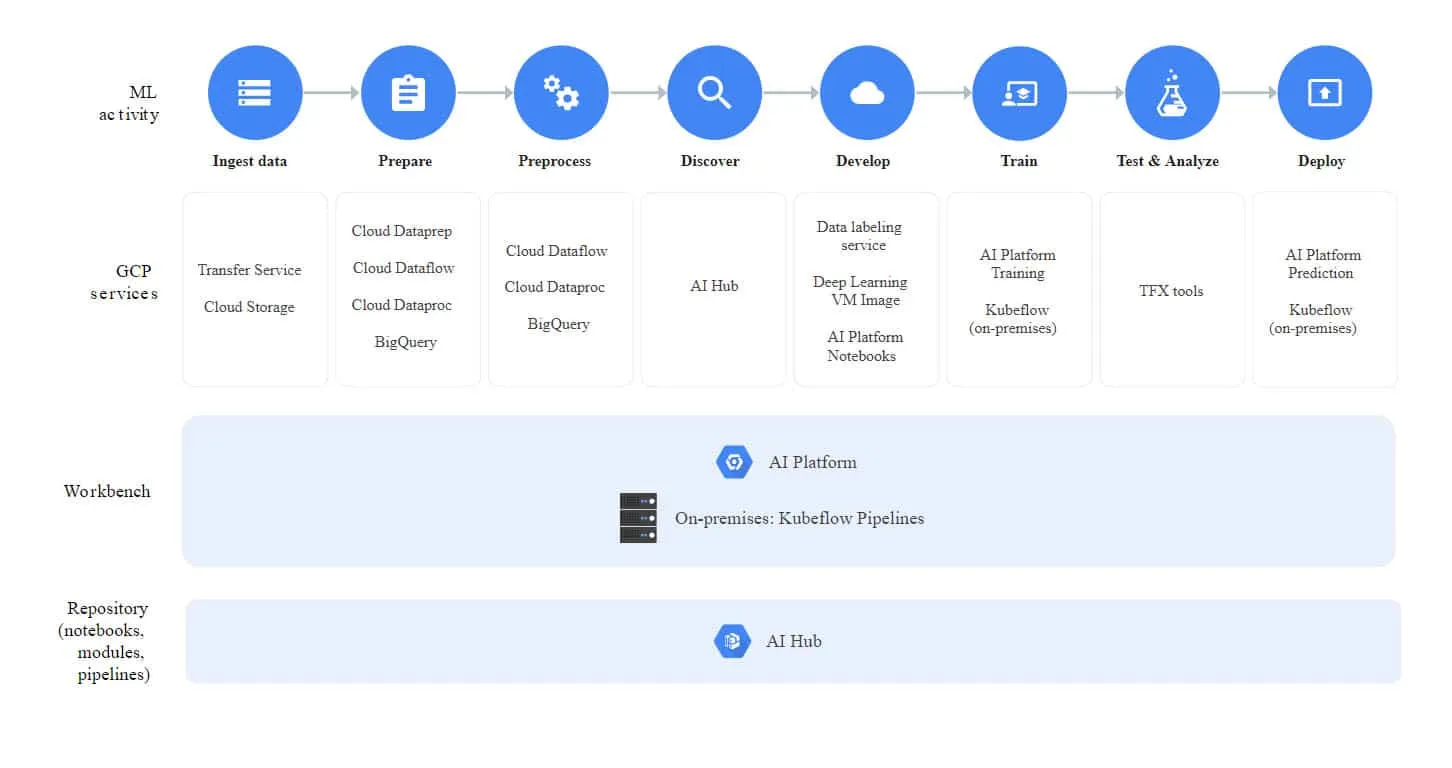Click the Prepare clipboard icon

(x=408, y=91)
